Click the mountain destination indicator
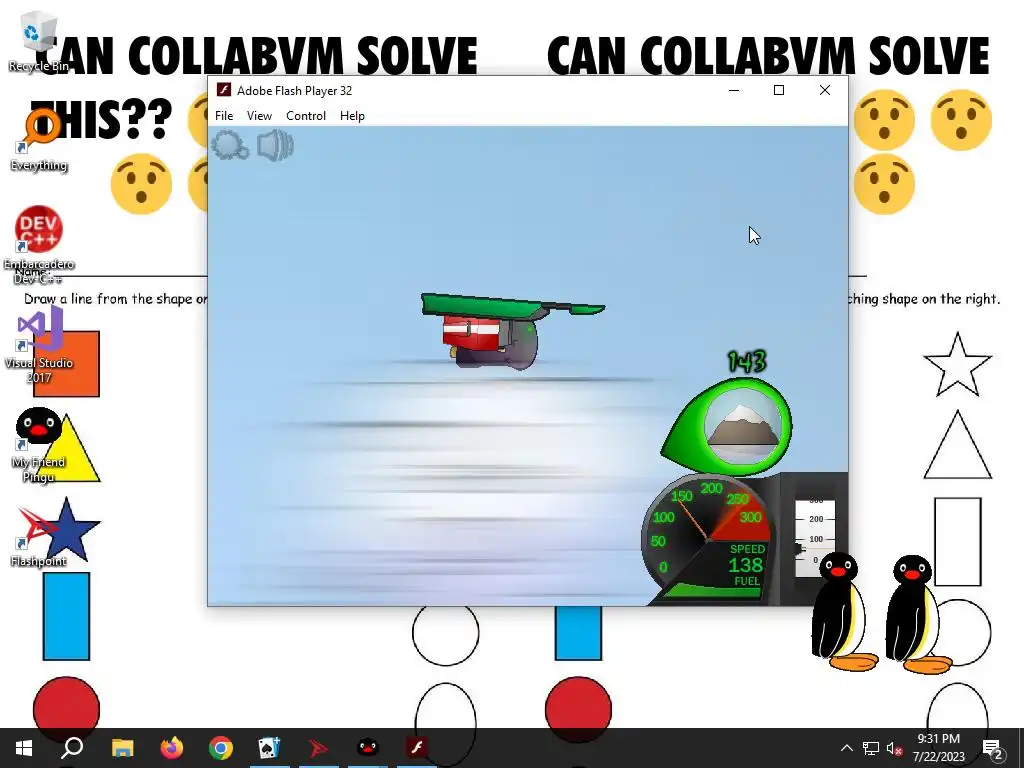The width and height of the screenshot is (1024, 768). pyautogui.click(x=743, y=427)
